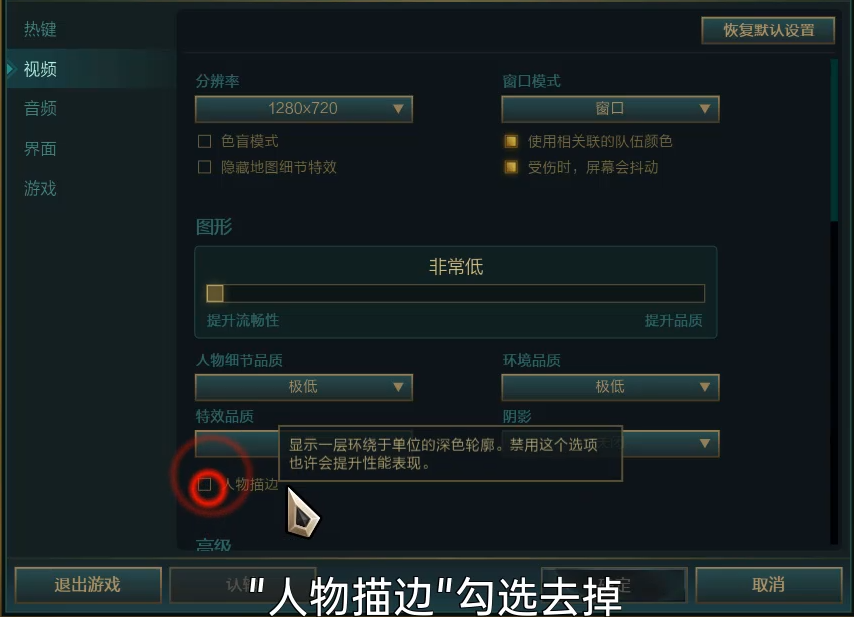This screenshot has height=617, width=854.
Task: Disable the 受伤时屏幕会抖动 checkbox
Action: pyautogui.click(x=511, y=167)
